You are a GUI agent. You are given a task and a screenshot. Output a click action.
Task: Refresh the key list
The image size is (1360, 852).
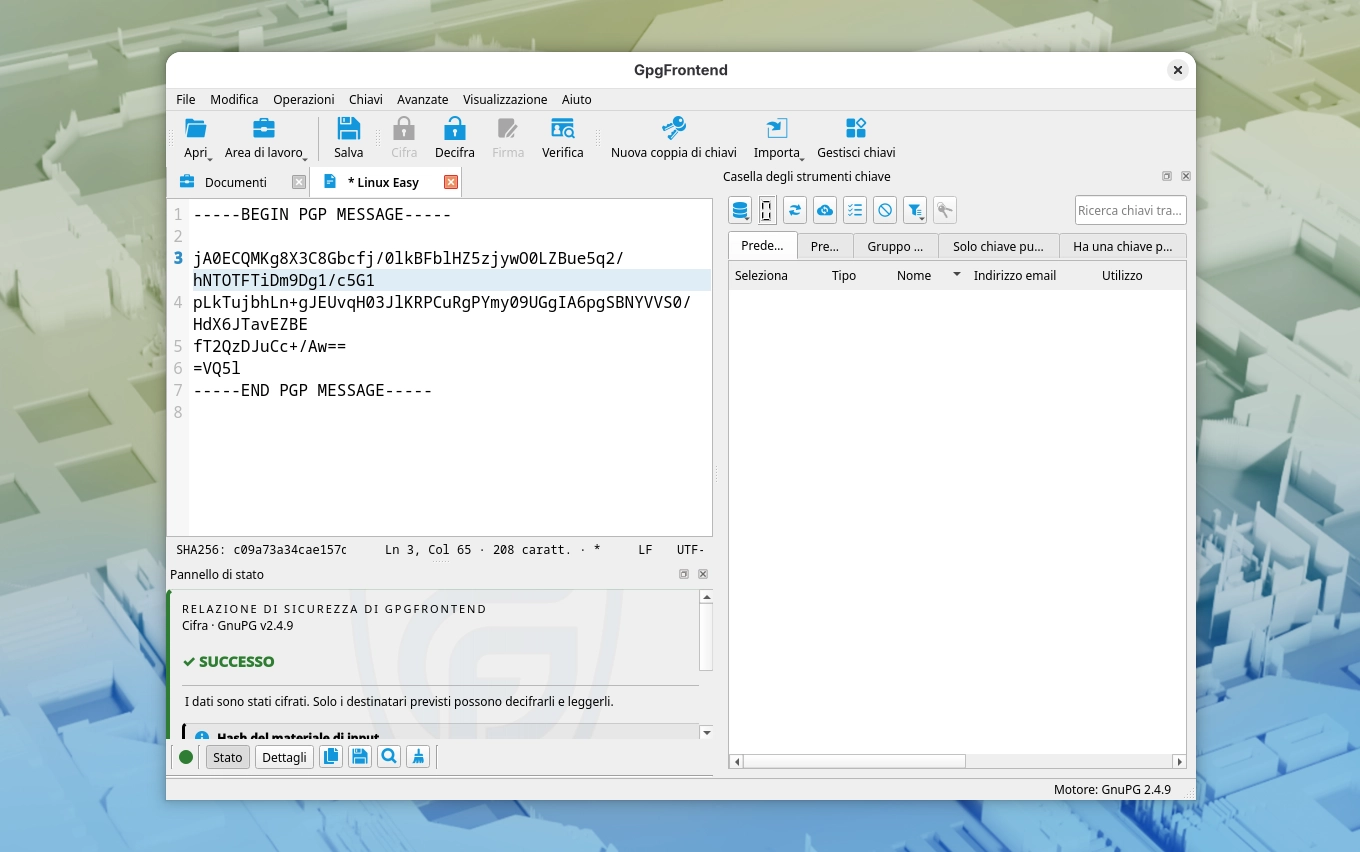[795, 210]
